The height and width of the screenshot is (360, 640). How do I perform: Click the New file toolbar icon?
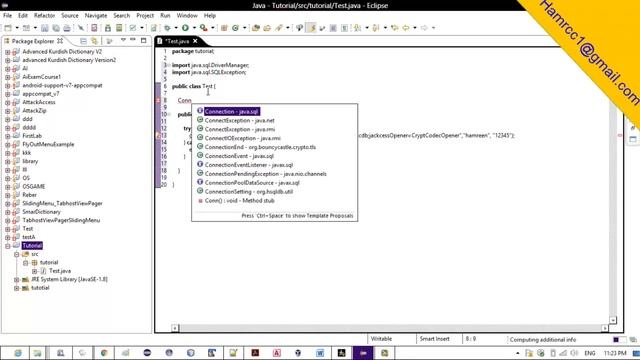pyautogui.click(x=8, y=28)
